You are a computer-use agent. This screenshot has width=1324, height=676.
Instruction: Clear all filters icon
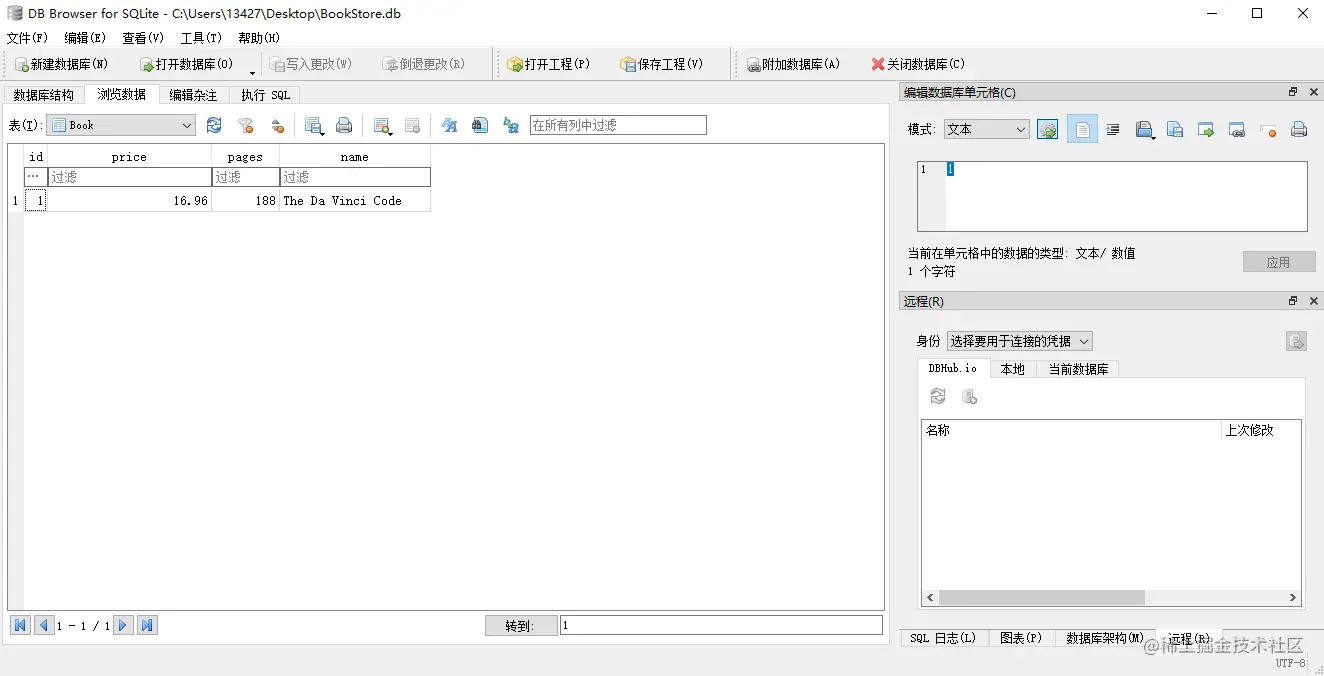coord(245,125)
